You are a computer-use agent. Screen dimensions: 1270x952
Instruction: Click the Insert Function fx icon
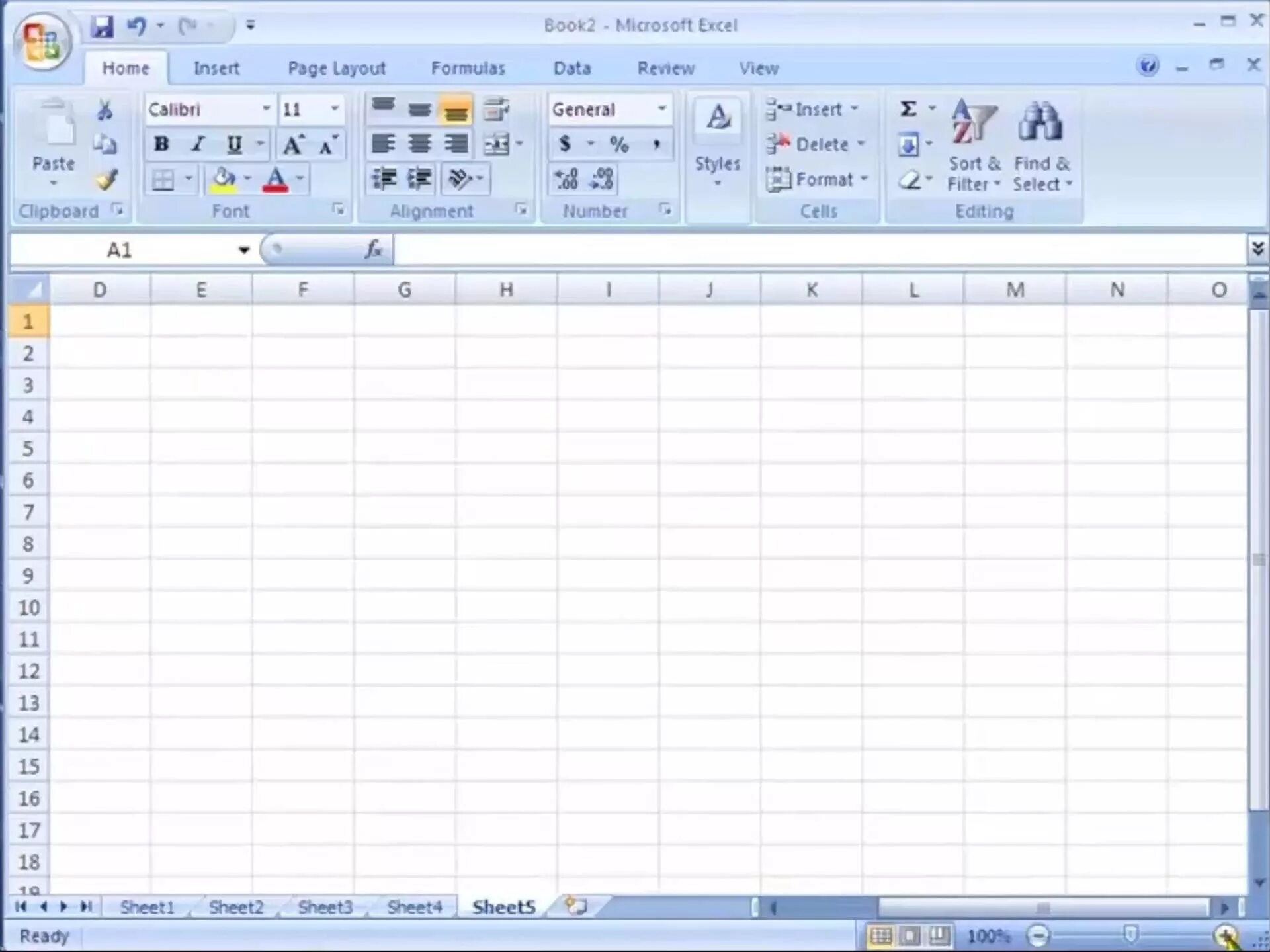click(374, 249)
